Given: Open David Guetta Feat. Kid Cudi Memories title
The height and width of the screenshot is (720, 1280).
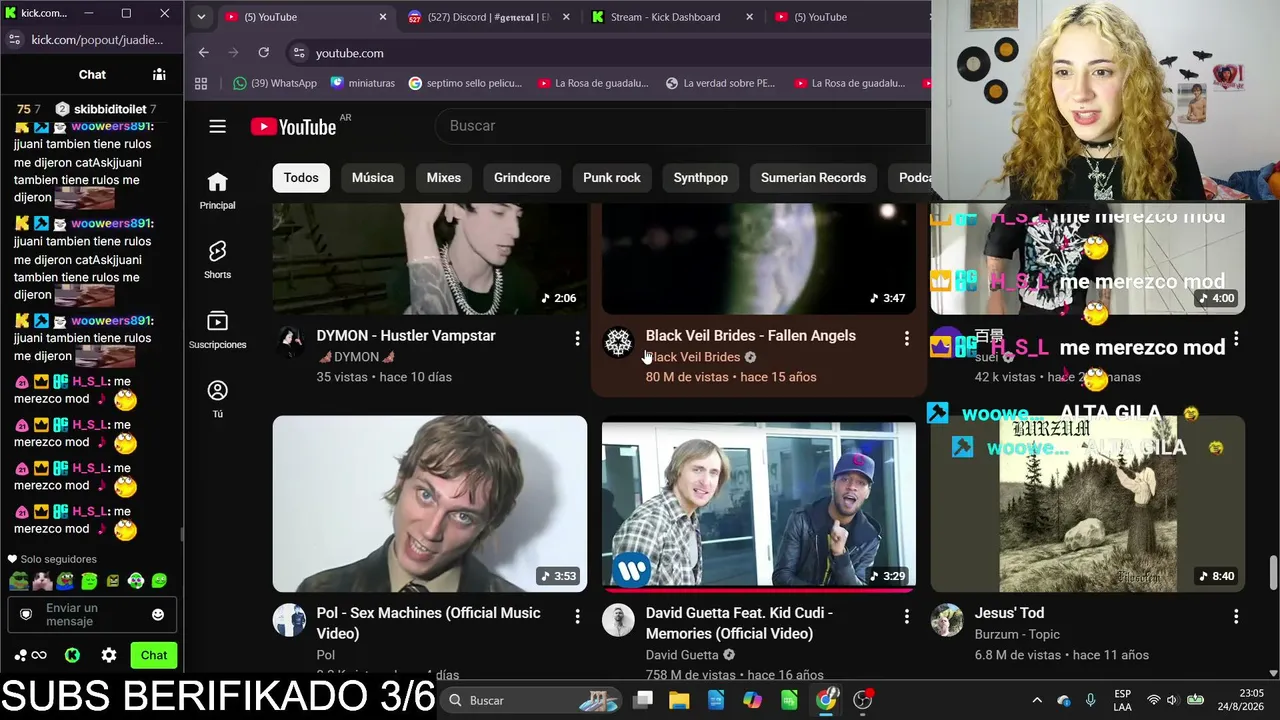Looking at the screenshot, I should (x=739, y=623).
